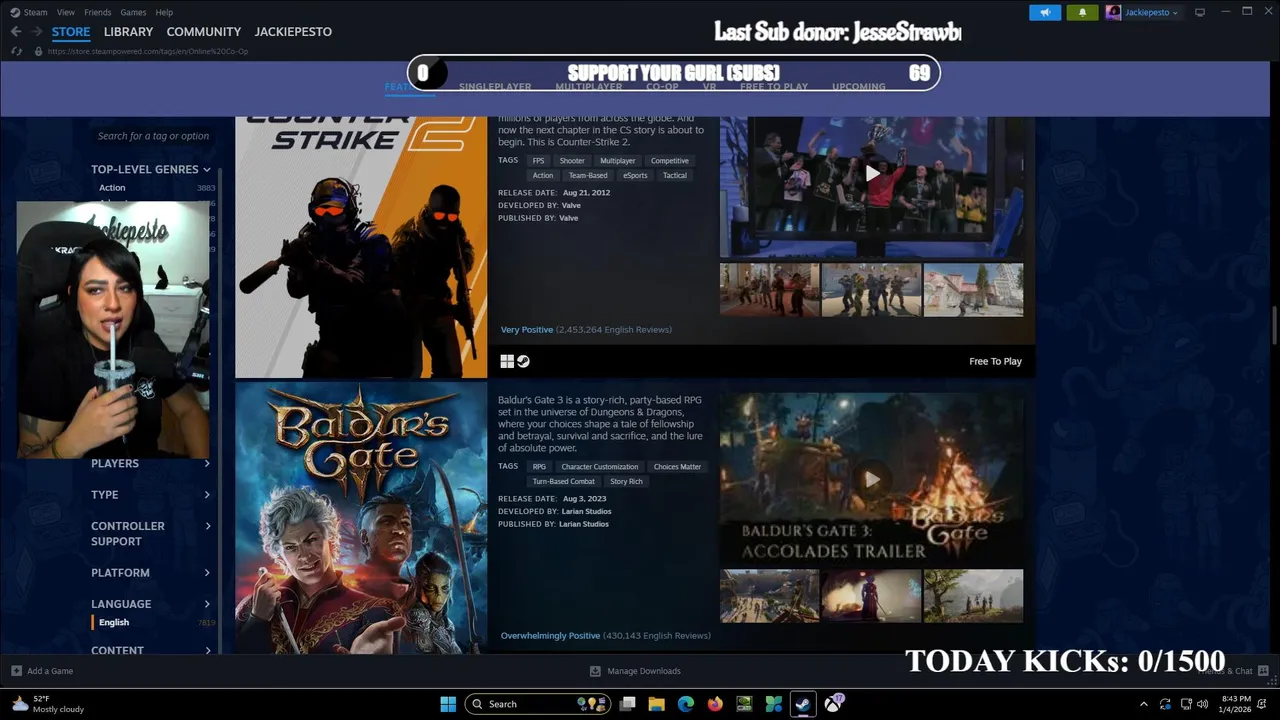Launch Firefox from the taskbar

tap(714, 704)
